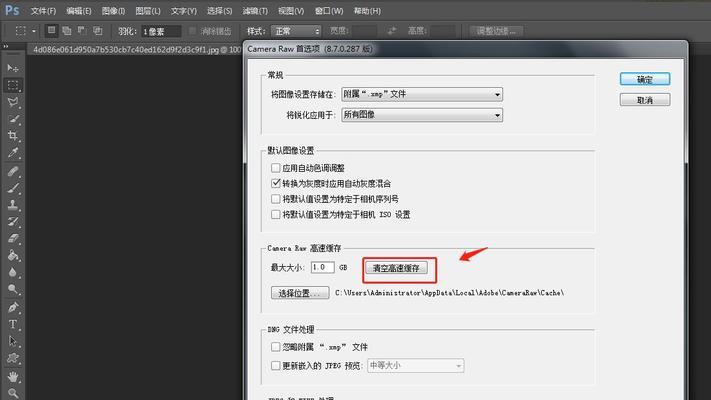Open the 滤镜(T) menu
This screenshot has height=400, width=711.
pos(255,11)
